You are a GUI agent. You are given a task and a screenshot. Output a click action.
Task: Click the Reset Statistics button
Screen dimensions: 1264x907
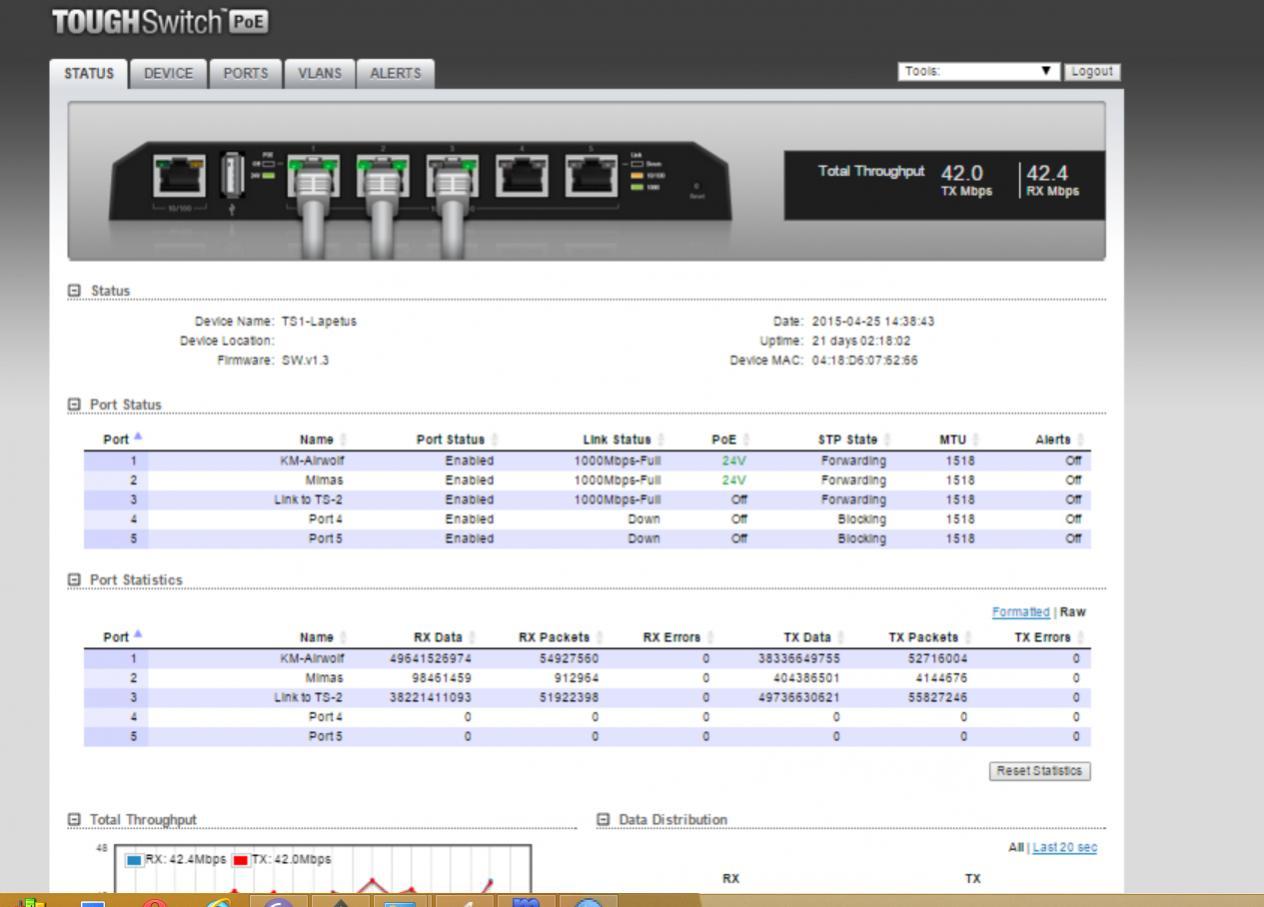(x=1039, y=771)
